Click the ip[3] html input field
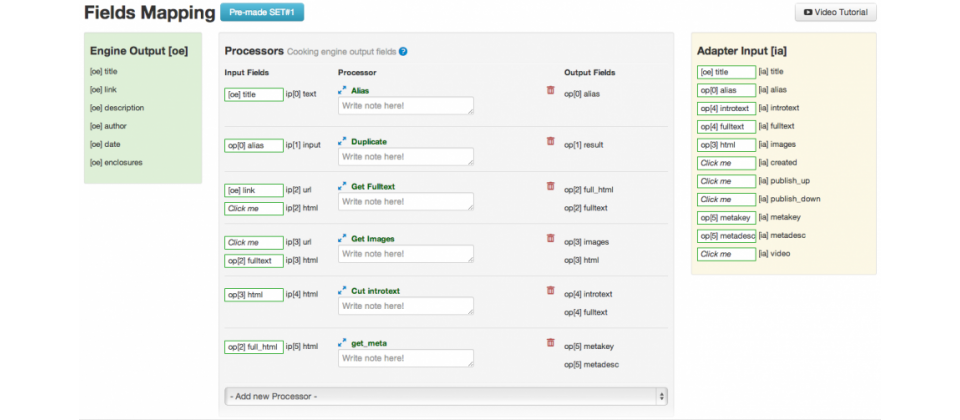960x420 pixels. point(254,261)
